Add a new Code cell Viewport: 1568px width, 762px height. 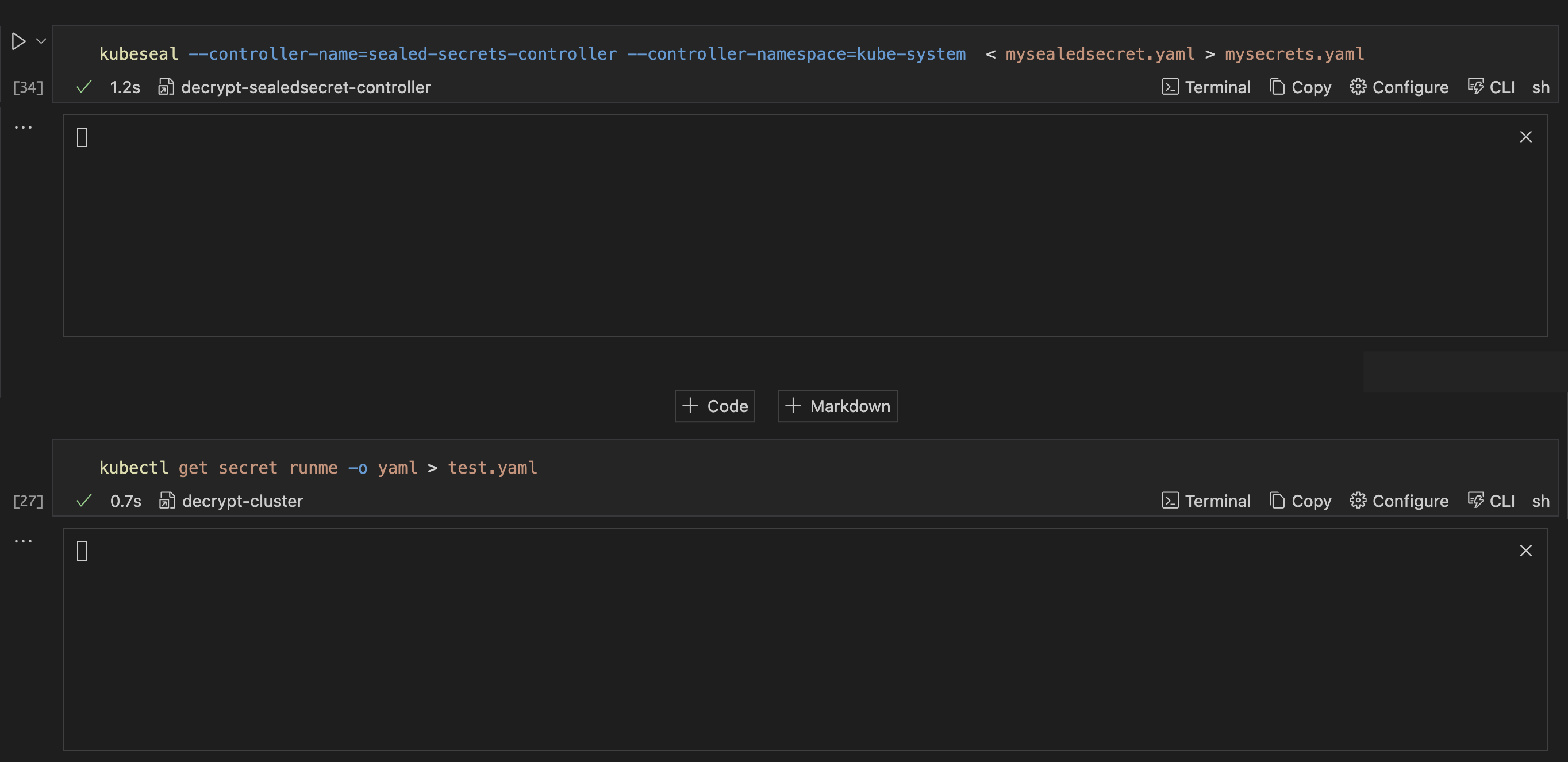pos(714,405)
